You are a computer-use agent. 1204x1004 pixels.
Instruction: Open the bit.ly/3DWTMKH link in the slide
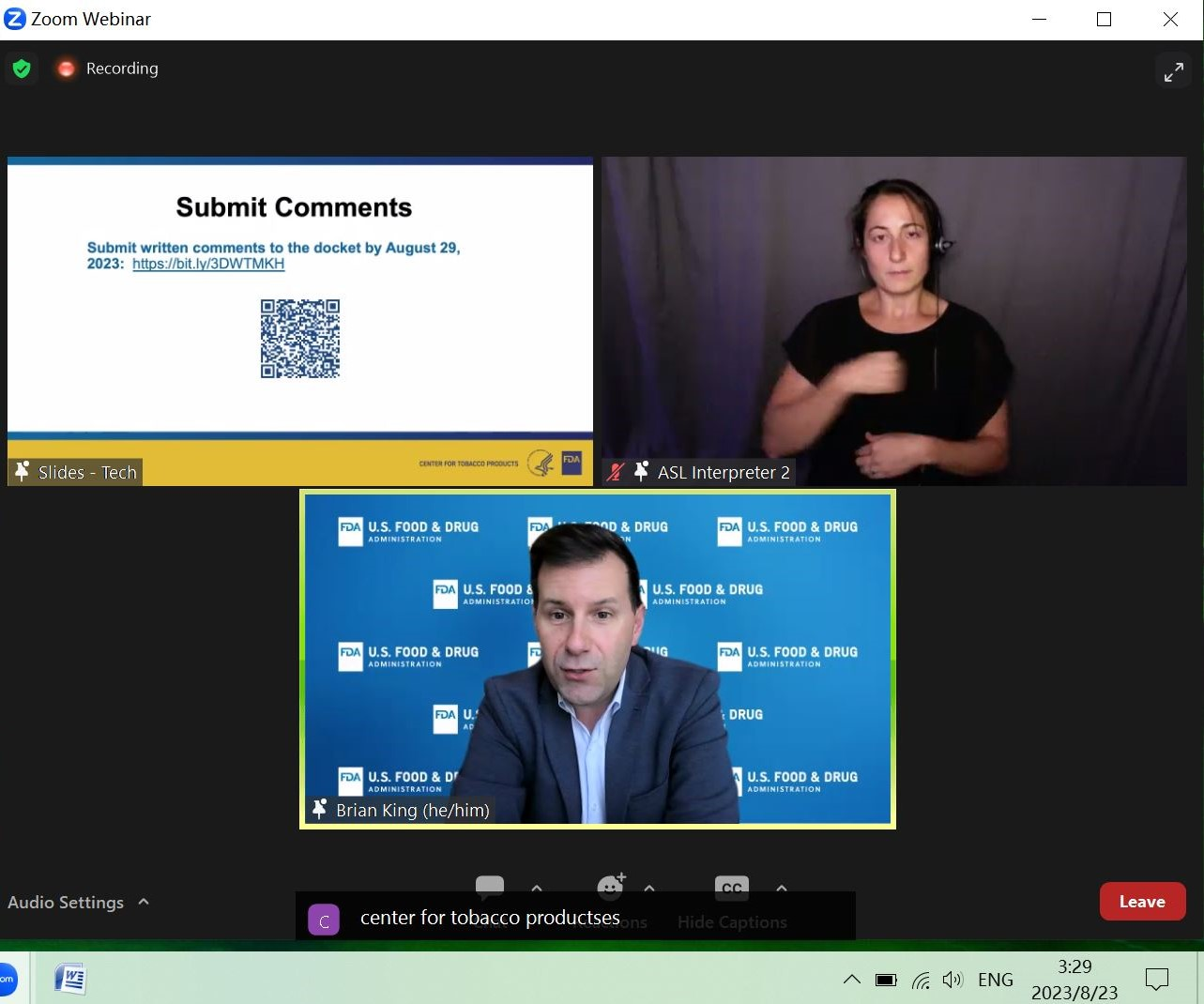208,264
